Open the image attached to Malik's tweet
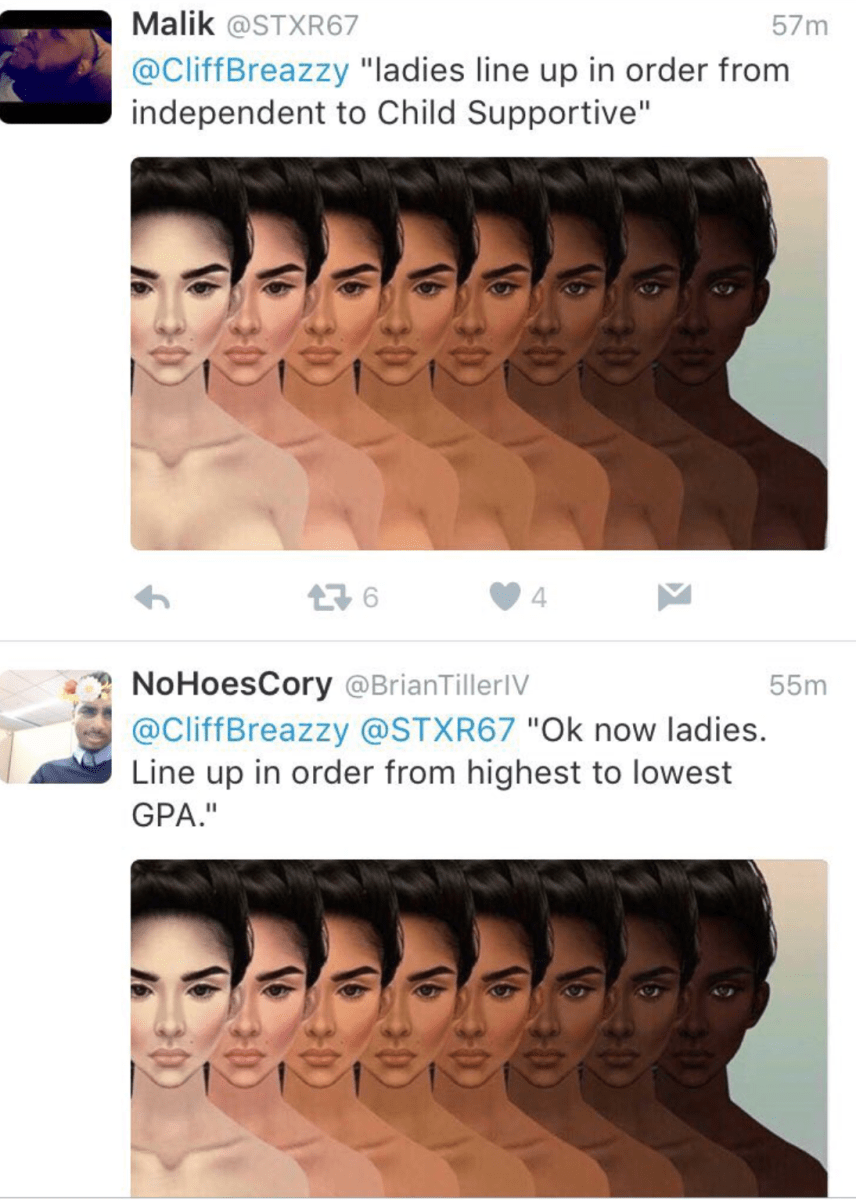Screen dimensions: 856x1200 (x=479, y=353)
